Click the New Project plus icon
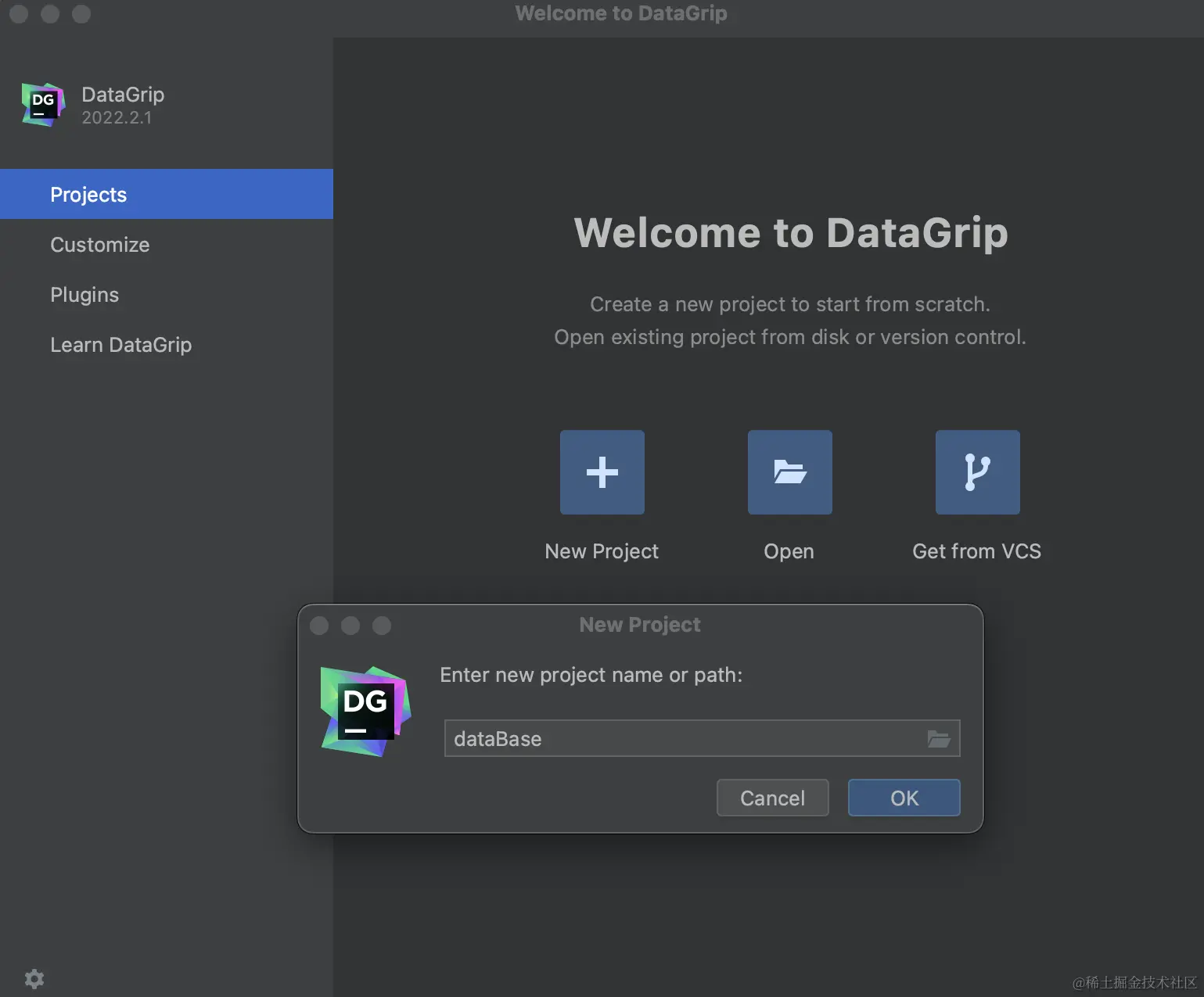The width and height of the screenshot is (1204, 997). pos(602,472)
